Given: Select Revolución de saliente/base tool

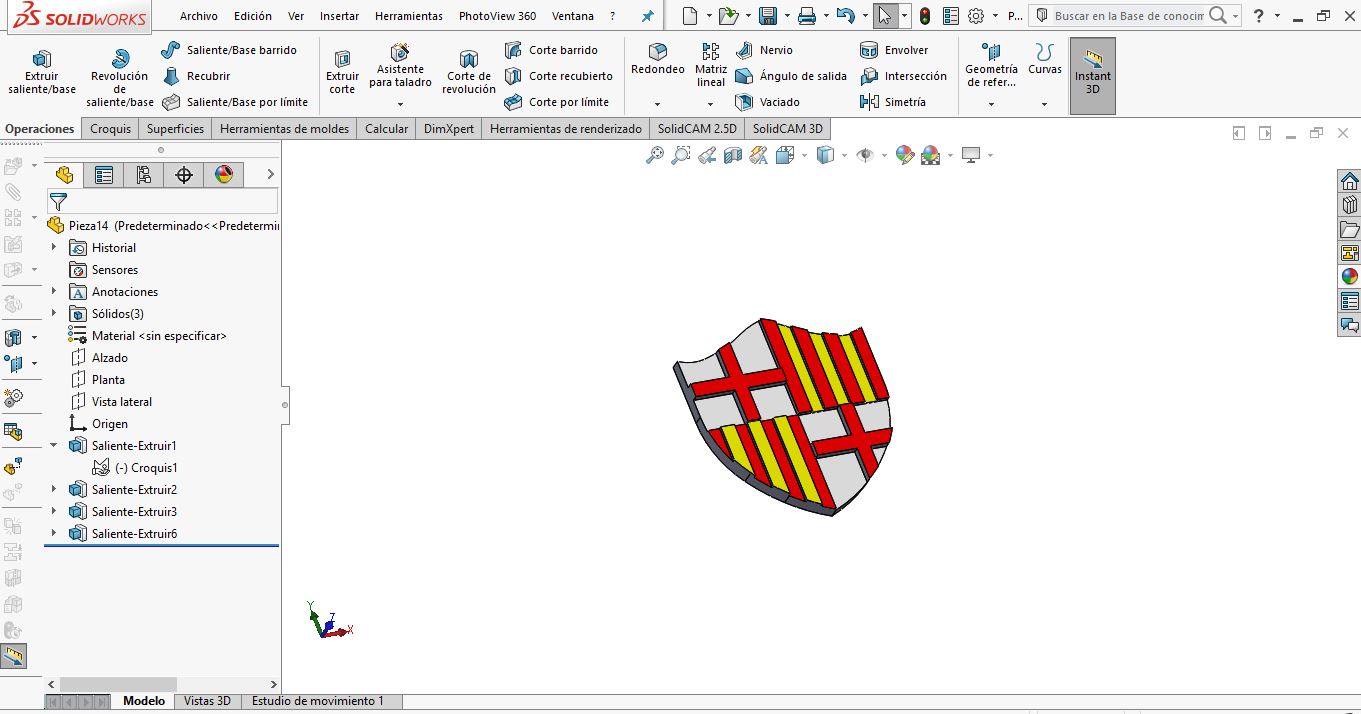Looking at the screenshot, I should pos(120,77).
